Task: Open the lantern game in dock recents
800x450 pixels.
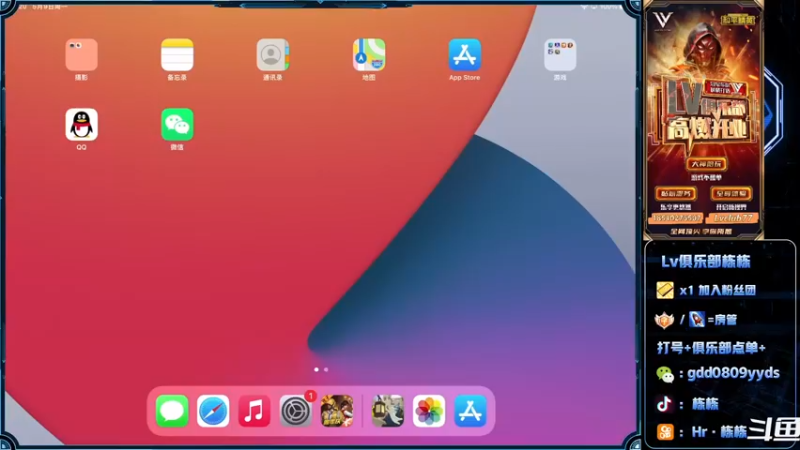Action: 388,411
